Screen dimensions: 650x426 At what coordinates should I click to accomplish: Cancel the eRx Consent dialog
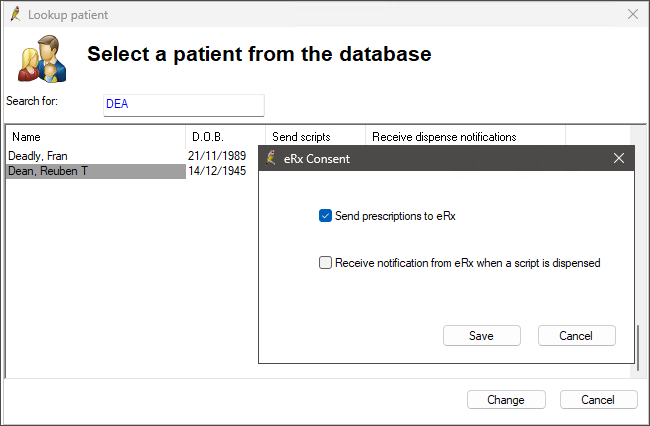[577, 335]
